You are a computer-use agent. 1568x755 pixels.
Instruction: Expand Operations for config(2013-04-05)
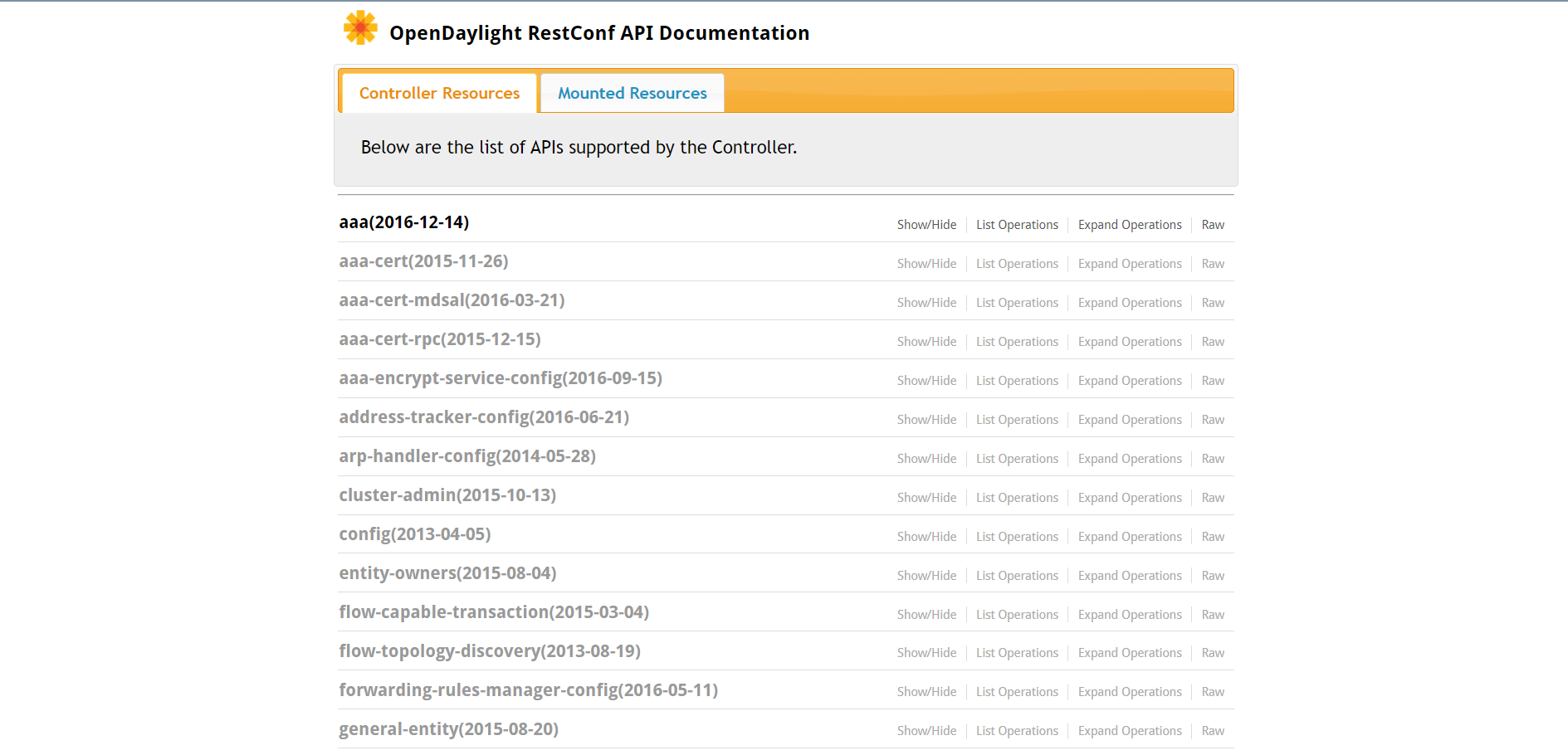1129,537
